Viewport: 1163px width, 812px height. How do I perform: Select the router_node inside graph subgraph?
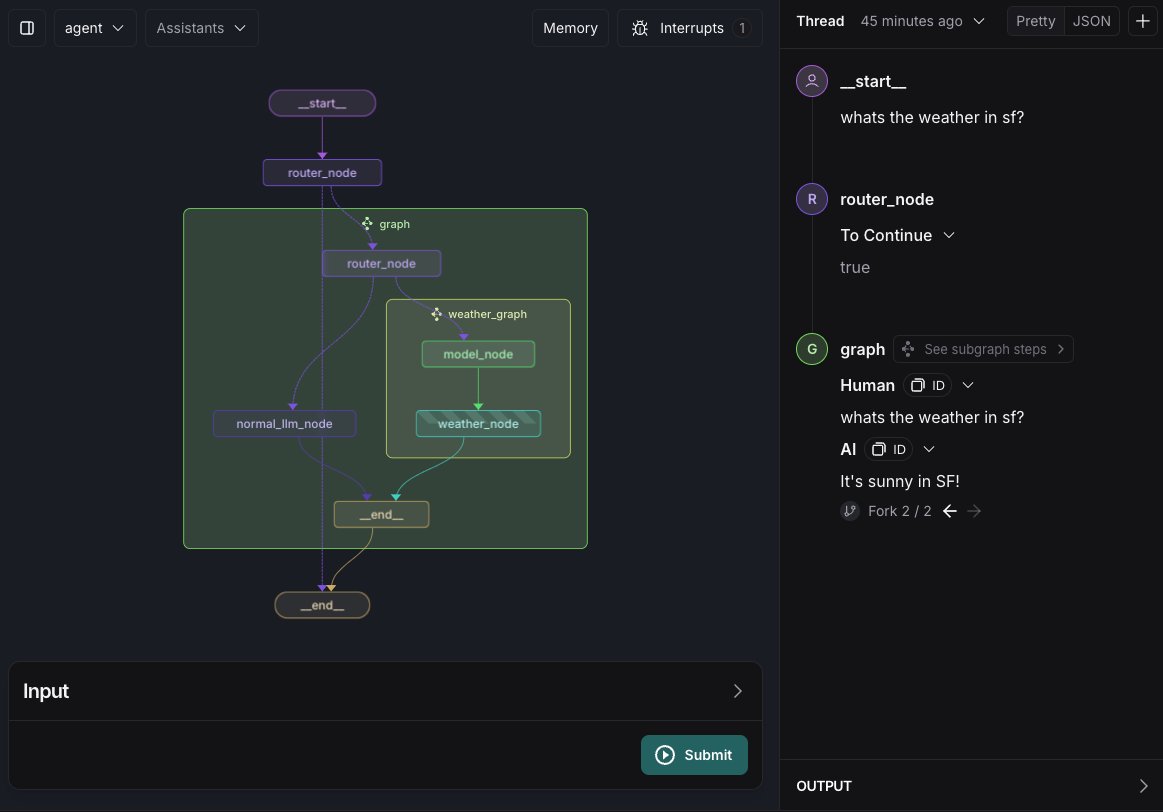tap(381, 263)
